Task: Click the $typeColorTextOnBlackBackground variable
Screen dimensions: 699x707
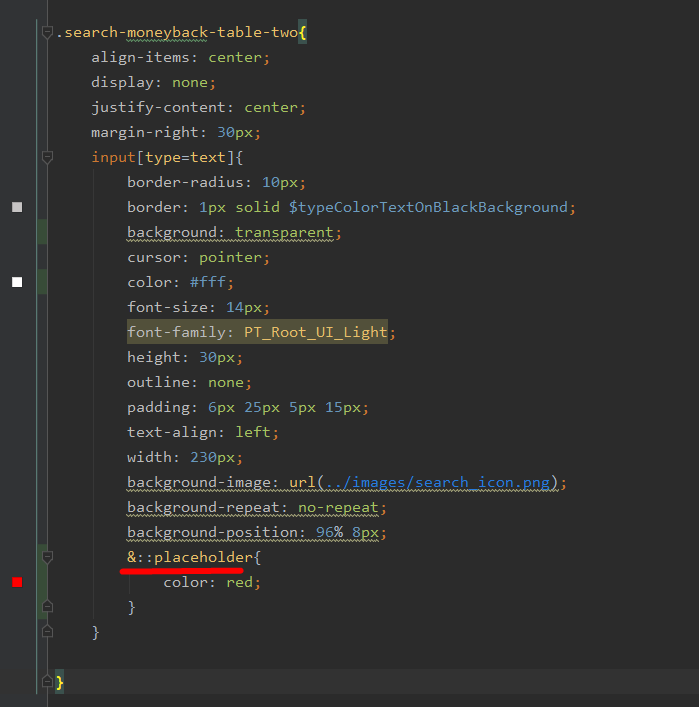Action: pyautogui.click(x=428, y=207)
